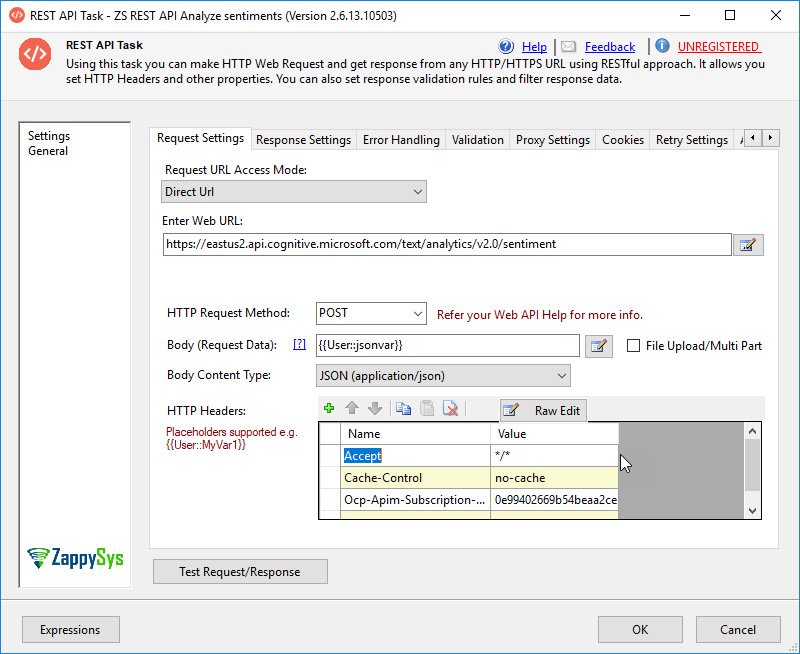The height and width of the screenshot is (654, 800).
Task: Click the Name column header
Action: pos(415,434)
